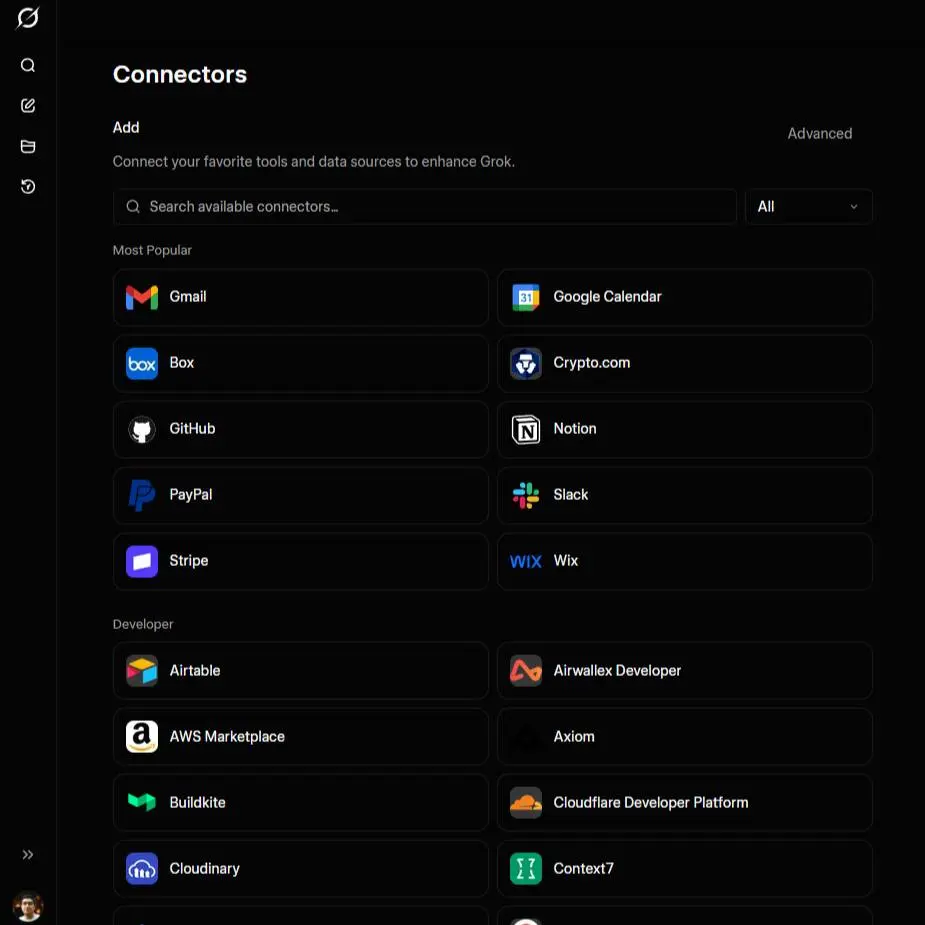Image resolution: width=925 pixels, height=925 pixels.
Task: Open the files folder icon in the sidebar
Action: 28,146
